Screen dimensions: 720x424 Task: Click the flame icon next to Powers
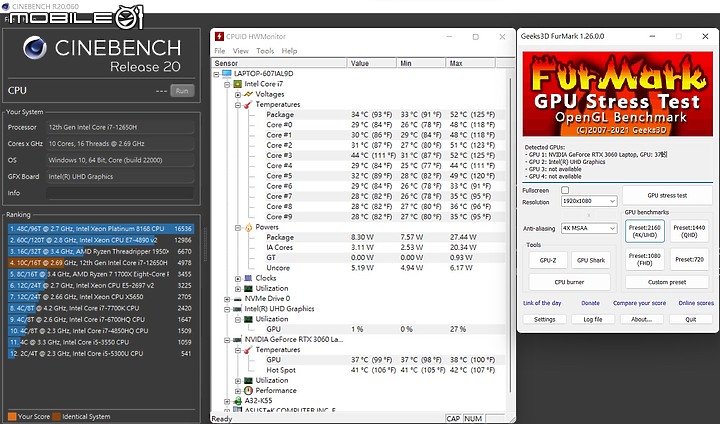(x=248, y=227)
